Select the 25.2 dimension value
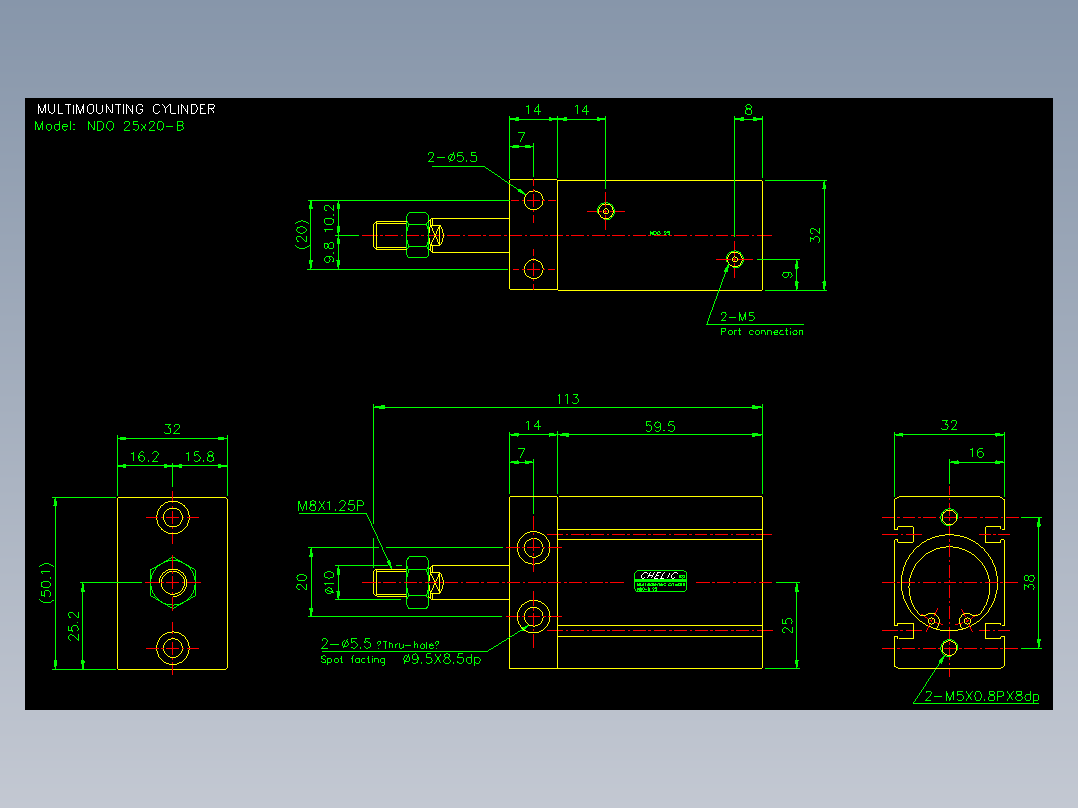 (x=74, y=626)
